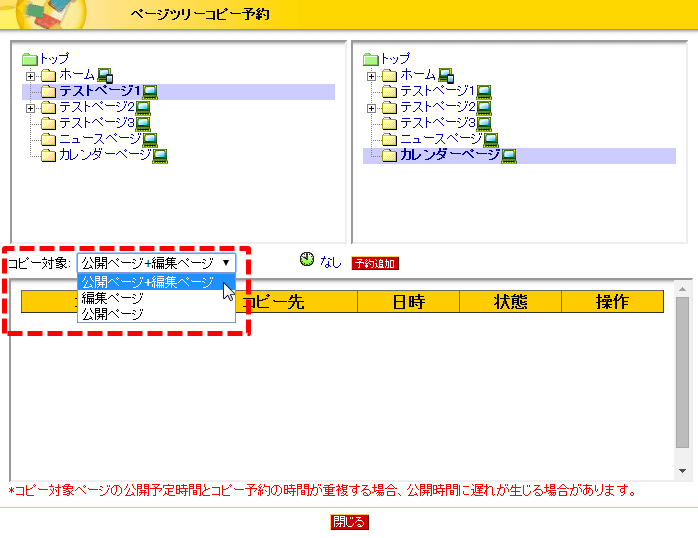698x538 pixels.
Task: Click カレンダーページ monitor icon in right tree
Action: (509, 156)
